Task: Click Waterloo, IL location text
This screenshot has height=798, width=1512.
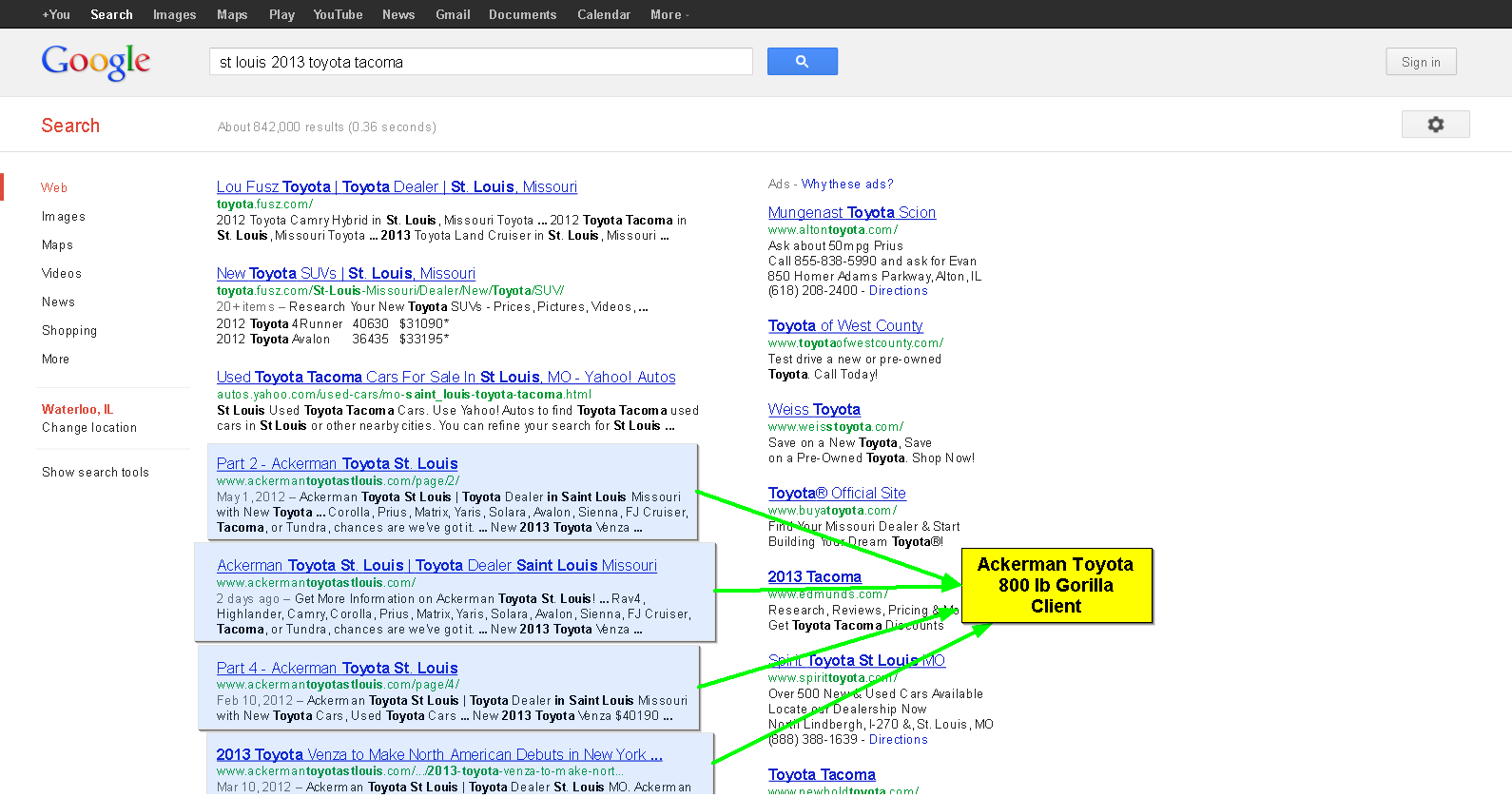Action: [x=77, y=409]
